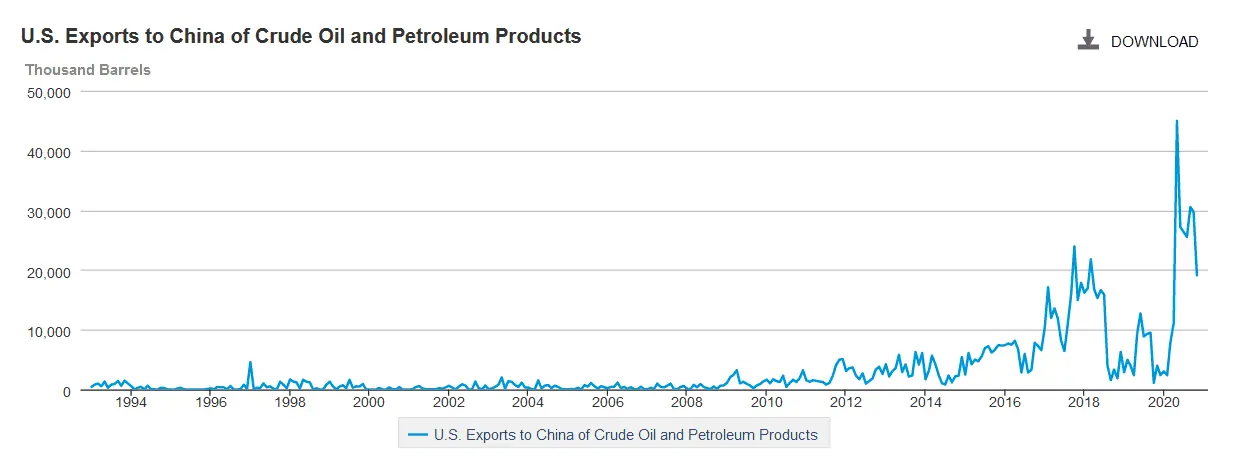Select the 2016 x-axis year label

coord(1005,402)
